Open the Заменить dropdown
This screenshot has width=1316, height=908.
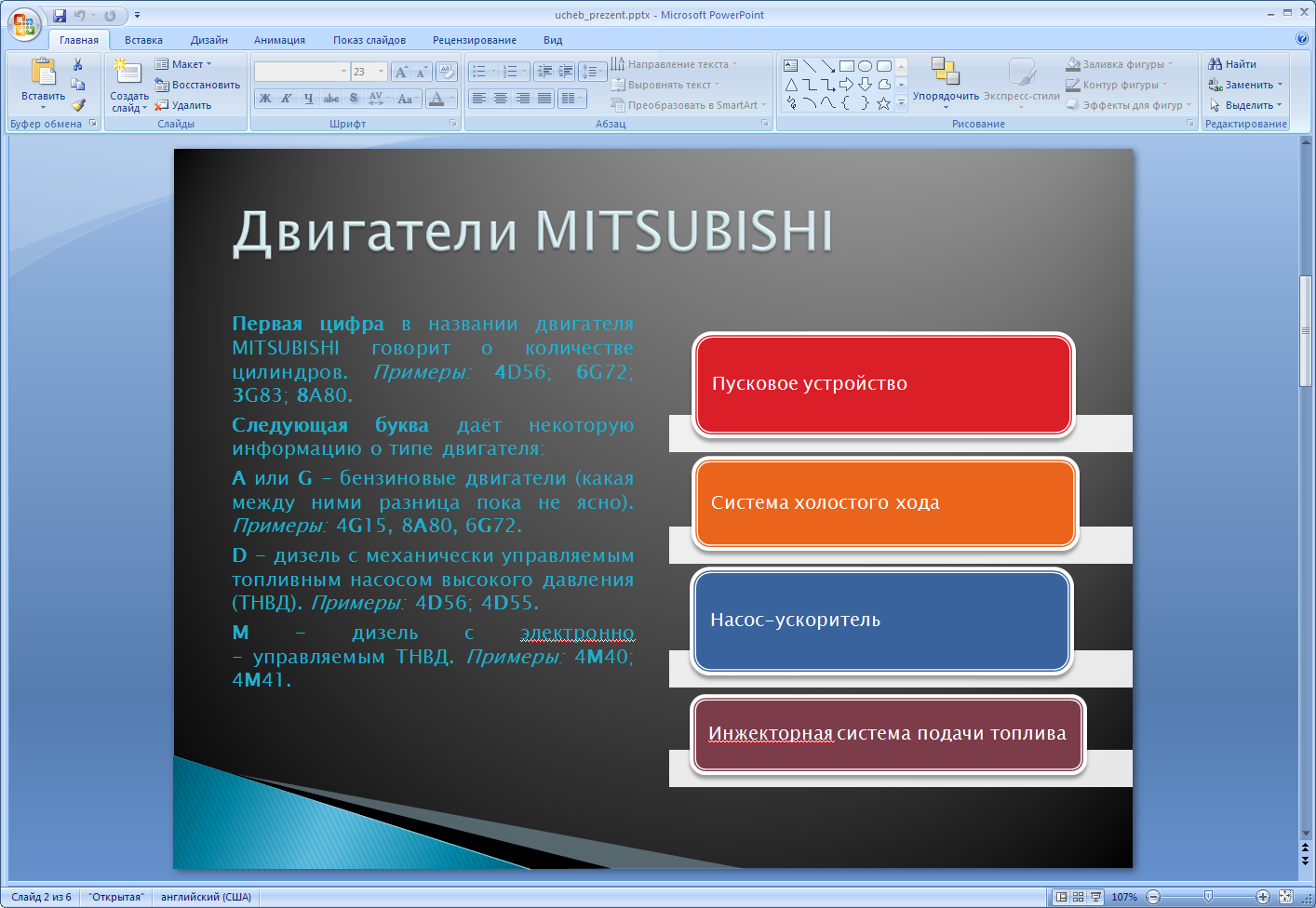[x=1245, y=85]
